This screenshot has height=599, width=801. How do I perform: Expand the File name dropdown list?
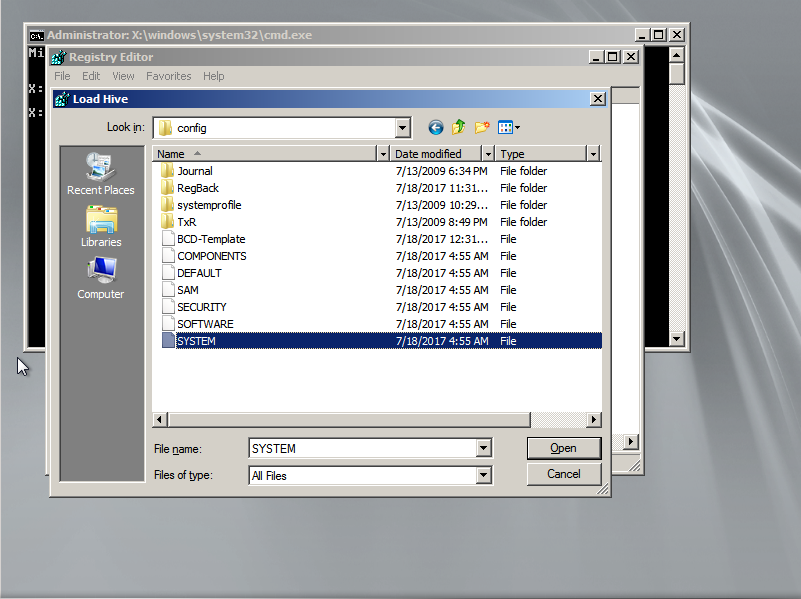pyautogui.click(x=483, y=448)
